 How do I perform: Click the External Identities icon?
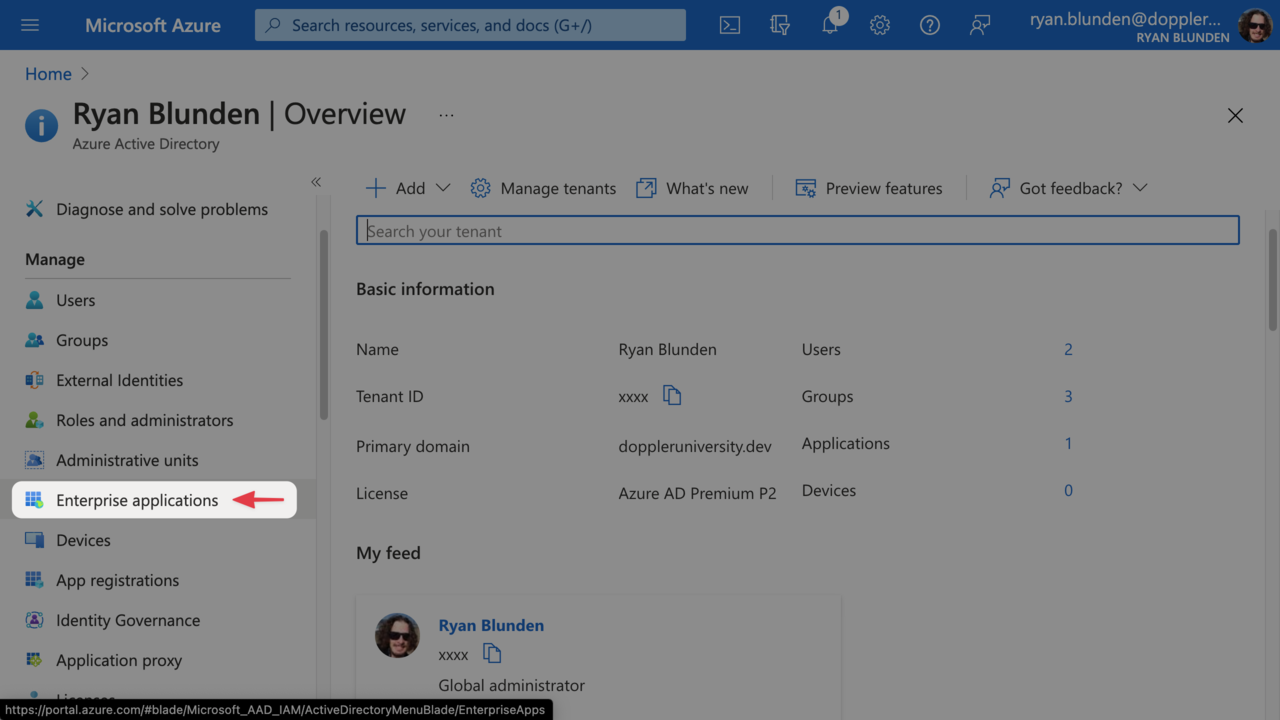pyautogui.click(x=34, y=380)
